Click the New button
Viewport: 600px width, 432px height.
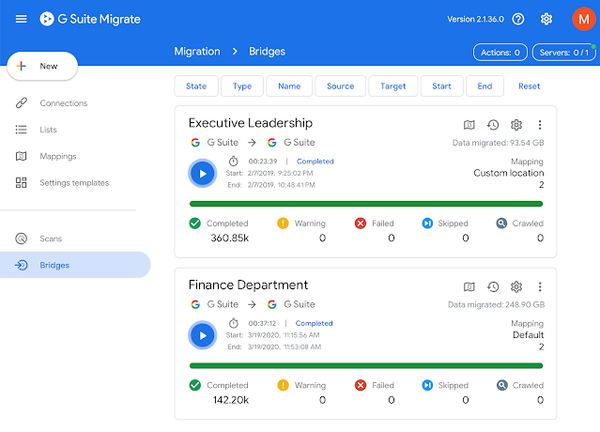coord(42,66)
